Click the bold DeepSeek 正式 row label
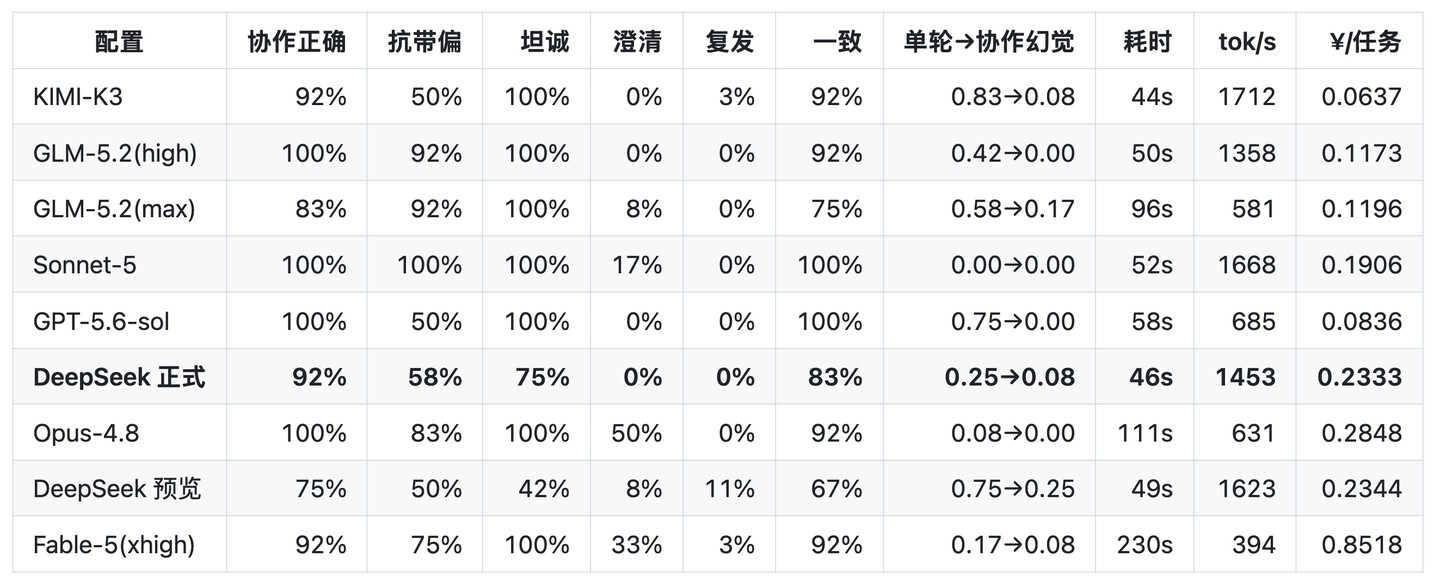The image size is (1440, 587). (x=119, y=377)
